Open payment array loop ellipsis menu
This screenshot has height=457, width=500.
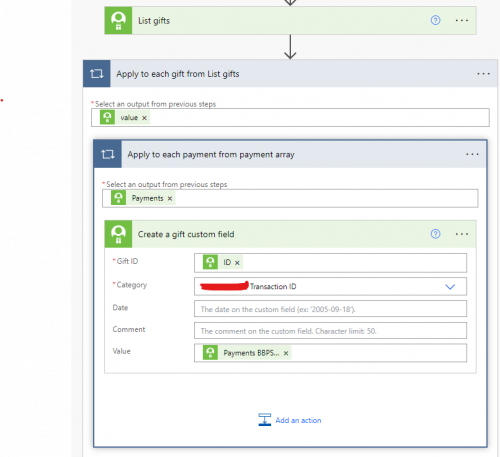click(472, 154)
